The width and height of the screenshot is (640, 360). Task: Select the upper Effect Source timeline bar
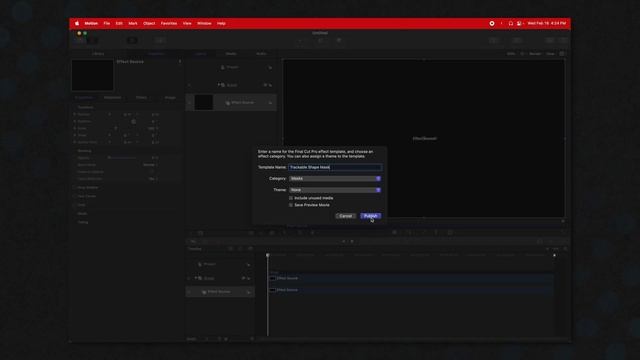pos(411,278)
